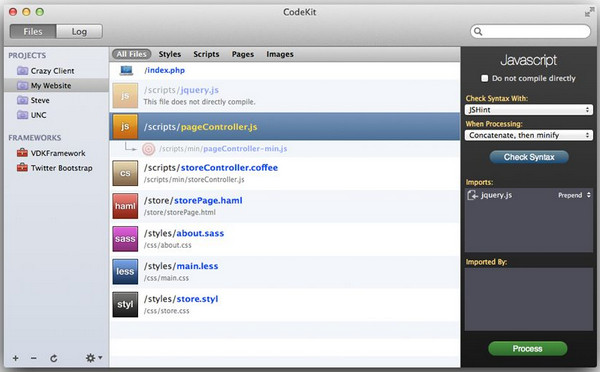Click the black styl file icon
The image size is (600, 372).
click(x=125, y=305)
